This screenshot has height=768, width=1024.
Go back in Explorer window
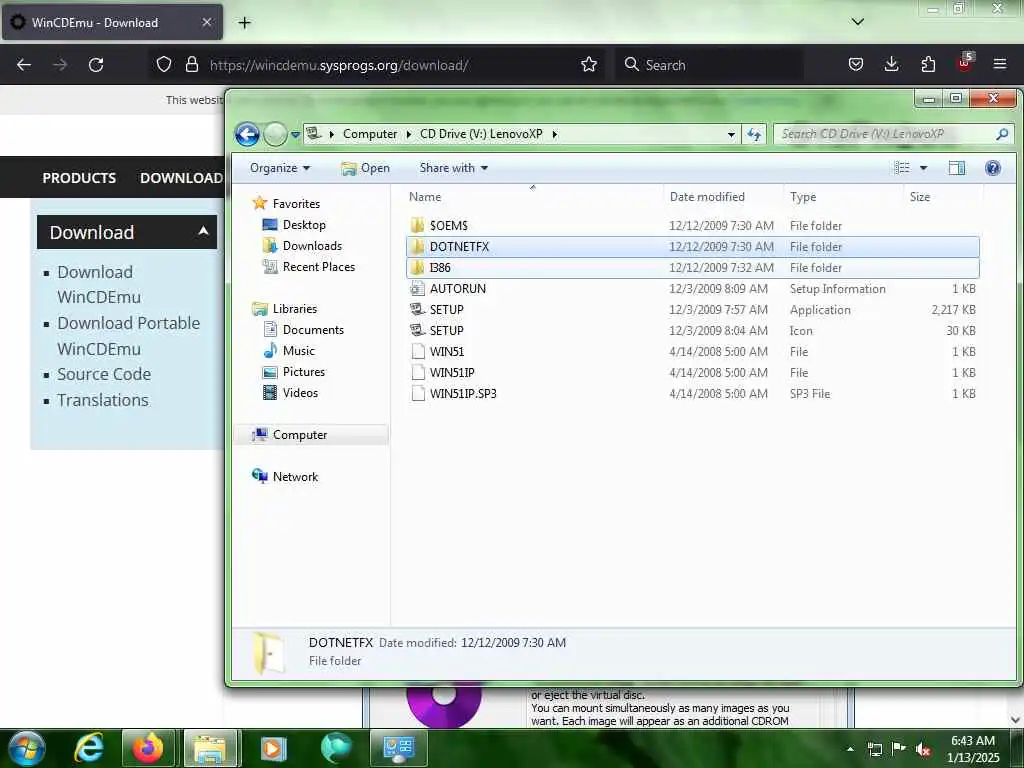pyautogui.click(x=248, y=135)
